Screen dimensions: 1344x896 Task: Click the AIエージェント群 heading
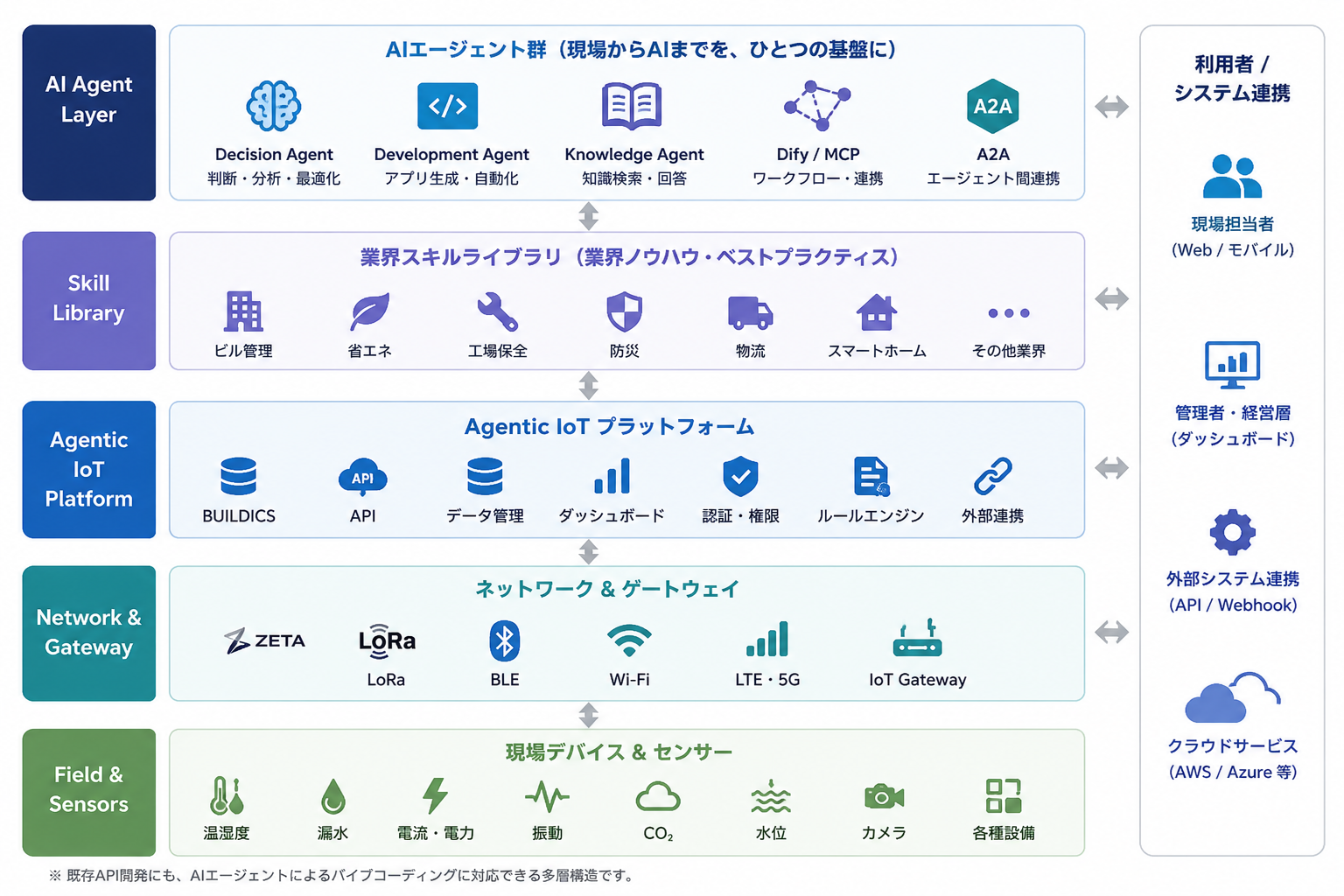[641, 50]
